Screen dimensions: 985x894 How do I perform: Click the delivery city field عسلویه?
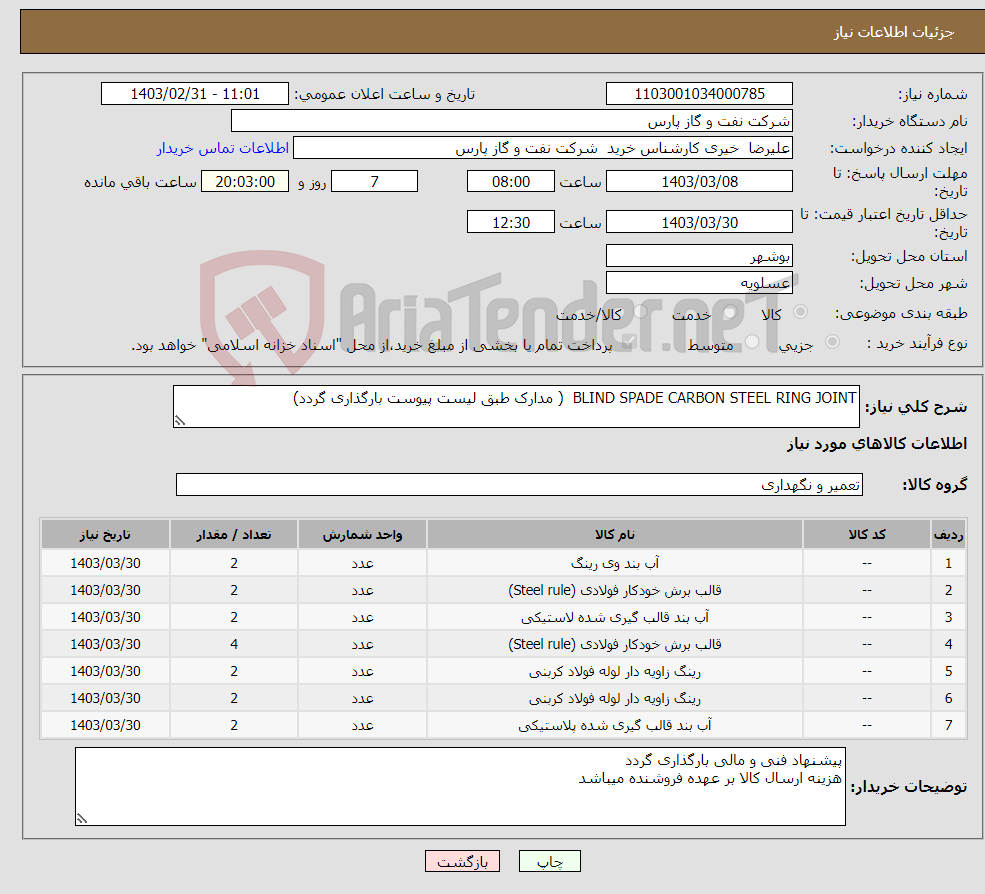coord(699,283)
